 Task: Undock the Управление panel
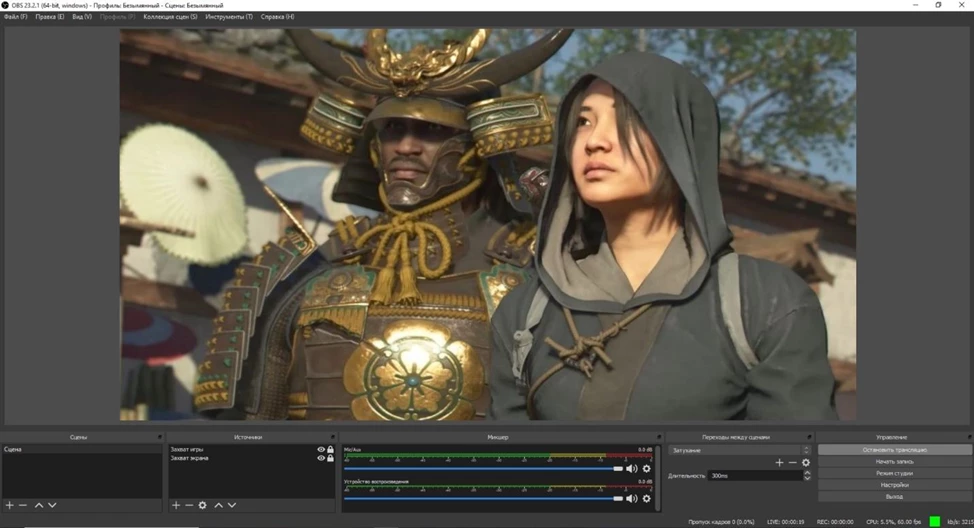pyautogui.click(x=969, y=437)
